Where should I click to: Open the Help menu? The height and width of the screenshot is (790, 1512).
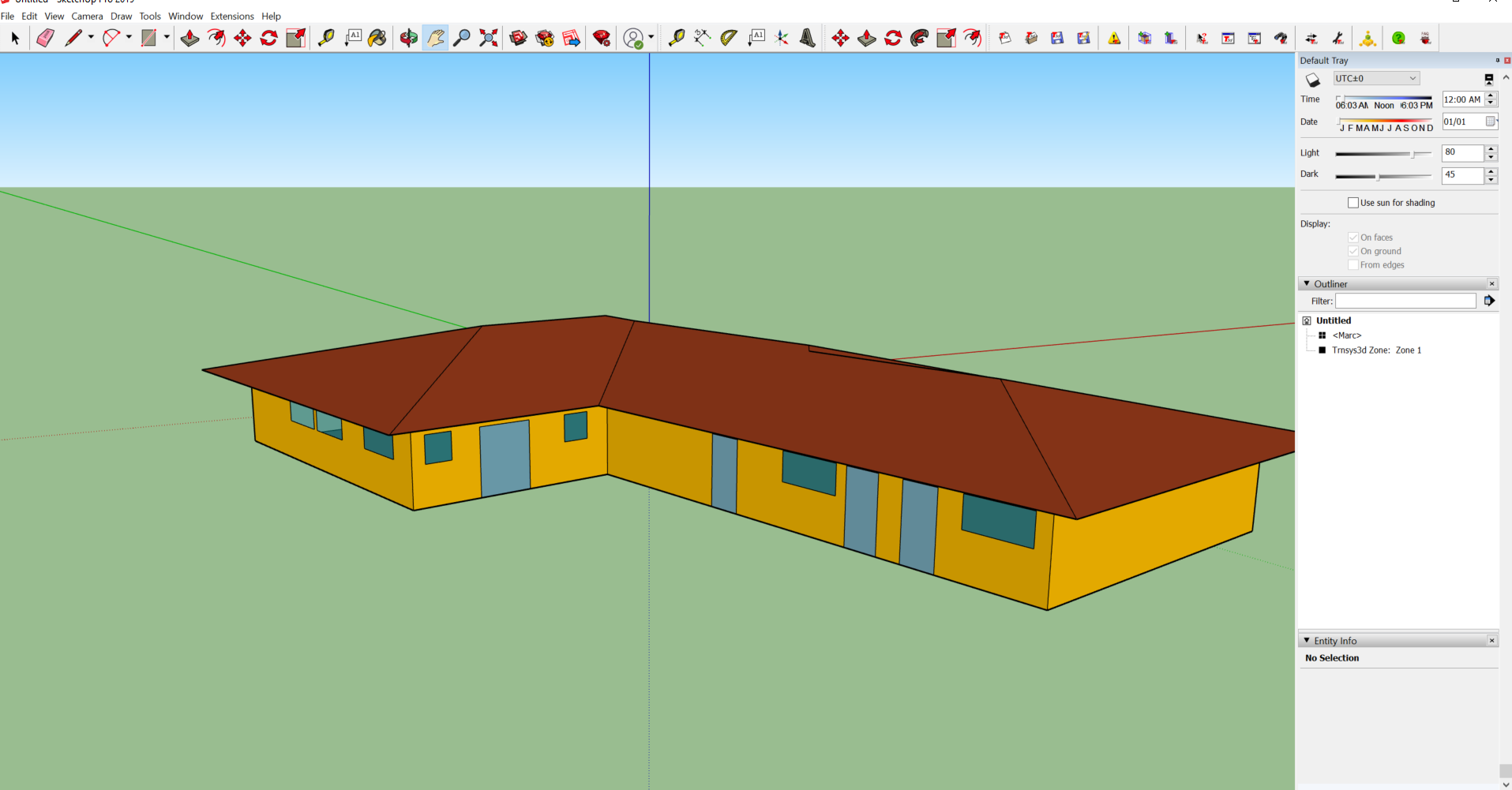pyautogui.click(x=272, y=16)
